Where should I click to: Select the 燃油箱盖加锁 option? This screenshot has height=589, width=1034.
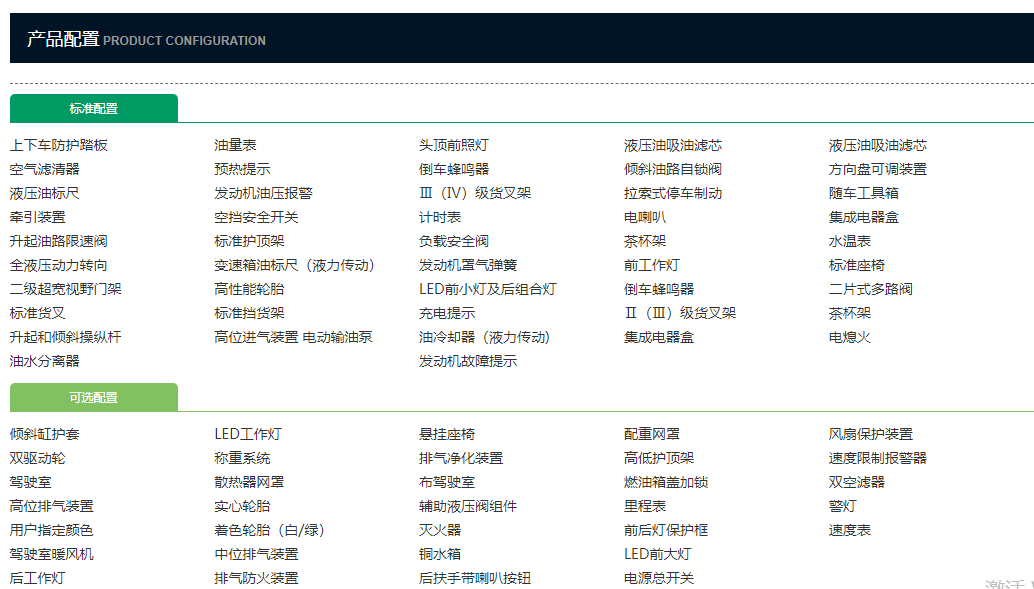pyautogui.click(x=666, y=482)
